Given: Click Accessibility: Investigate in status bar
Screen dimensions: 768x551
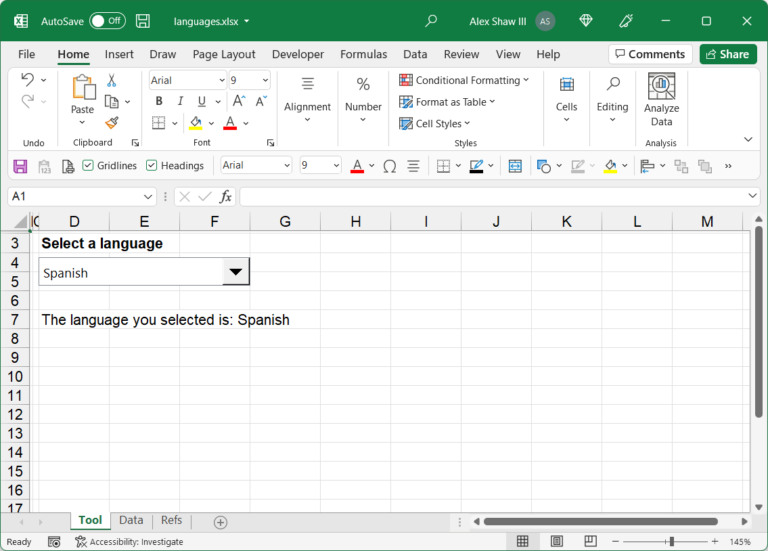Looking at the screenshot, I should [x=130, y=542].
